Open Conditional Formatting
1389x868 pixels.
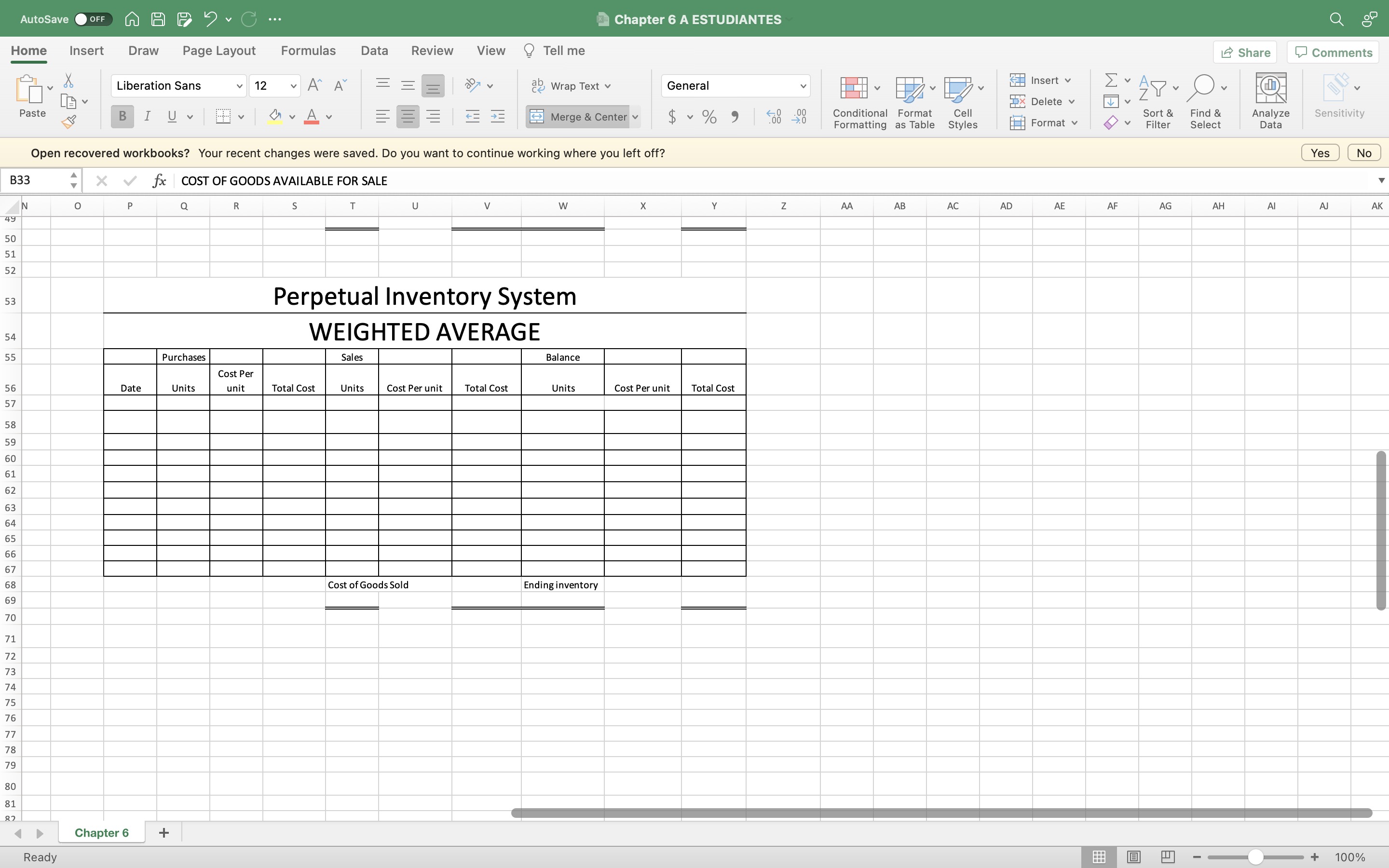click(859, 102)
